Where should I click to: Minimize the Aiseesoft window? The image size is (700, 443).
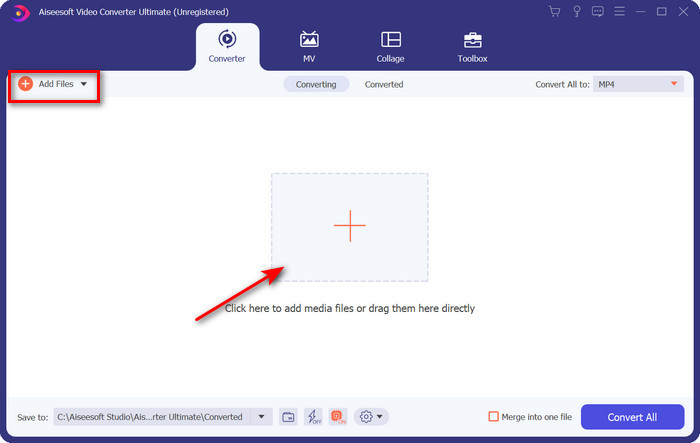pos(641,12)
